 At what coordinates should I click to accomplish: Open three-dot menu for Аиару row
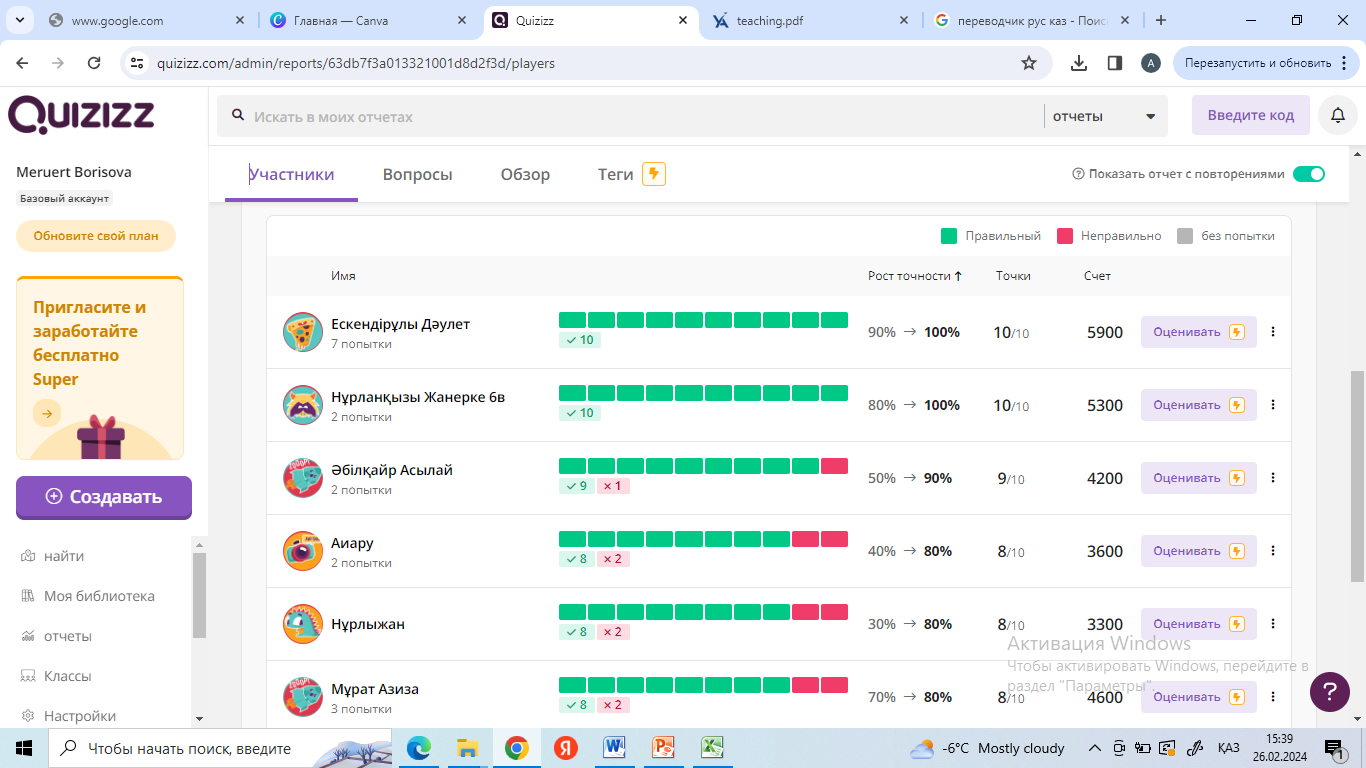(x=1272, y=551)
